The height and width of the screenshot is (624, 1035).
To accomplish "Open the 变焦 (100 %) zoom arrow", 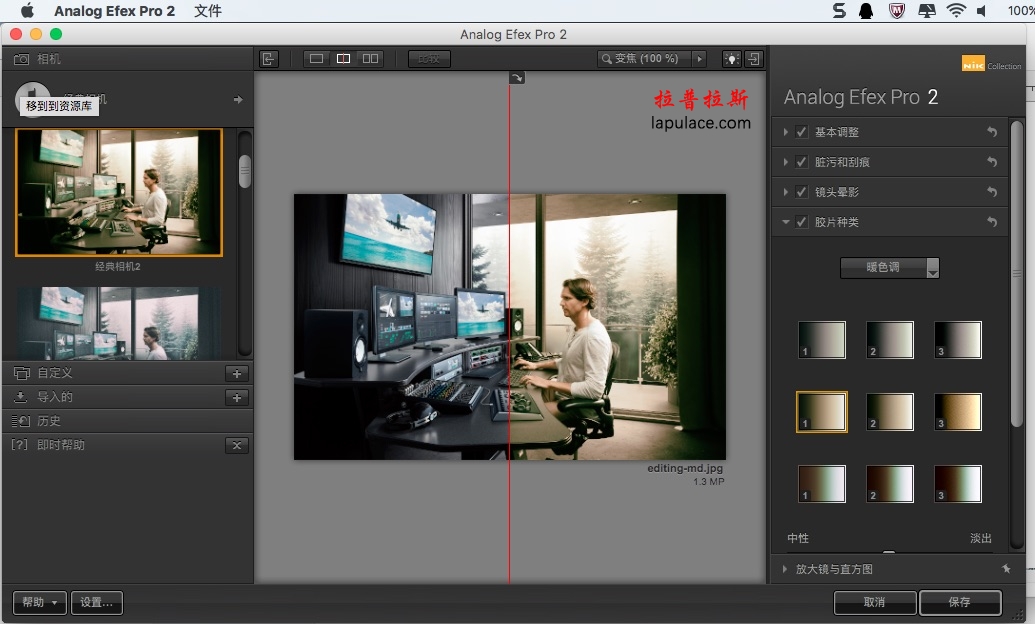I will point(700,59).
